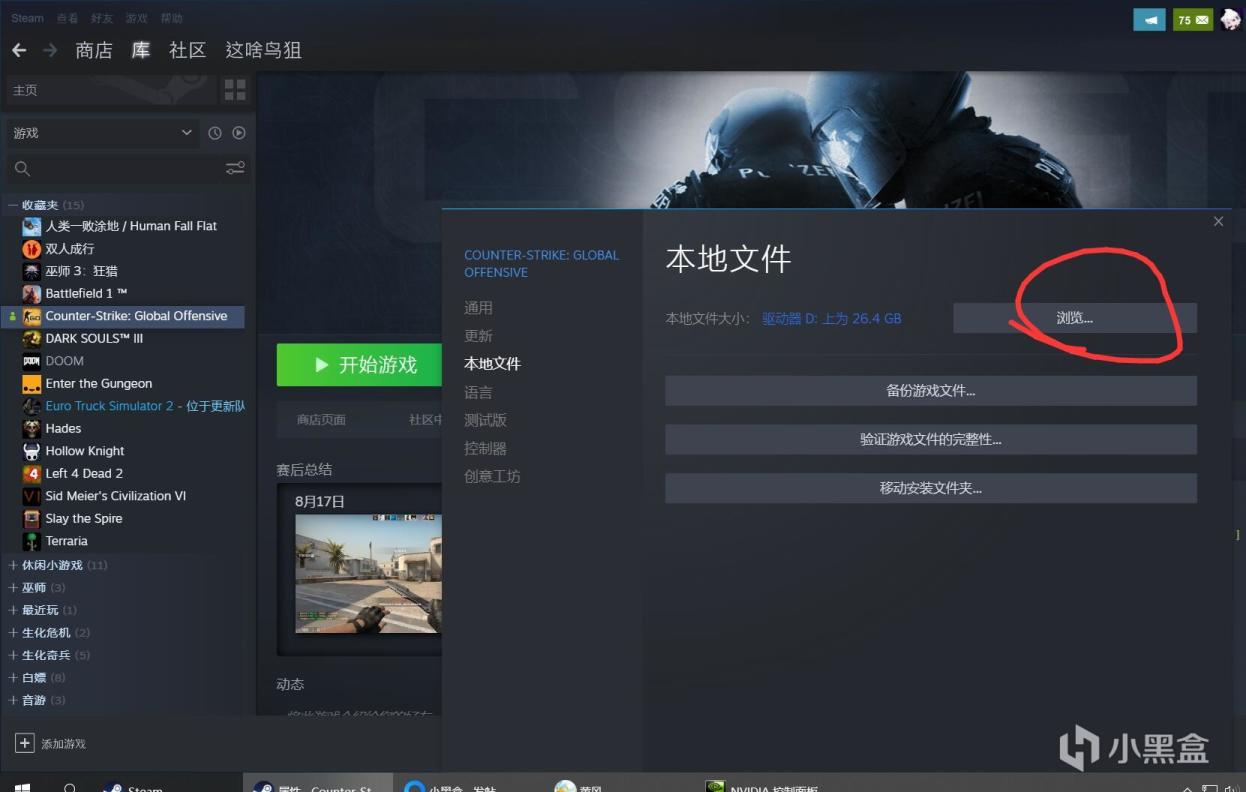
Task: Open NVIDIA control panel taskbar item
Action: click(x=761, y=787)
